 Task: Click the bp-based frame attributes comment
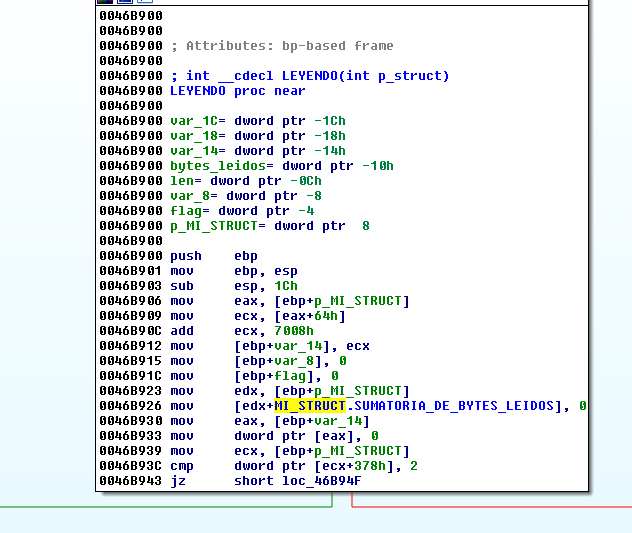[282, 46]
